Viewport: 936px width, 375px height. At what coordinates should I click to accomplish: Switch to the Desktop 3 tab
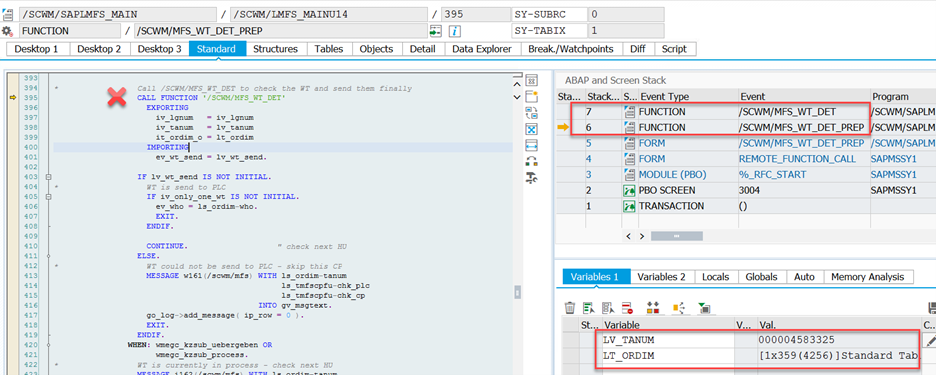[x=159, y=49]
